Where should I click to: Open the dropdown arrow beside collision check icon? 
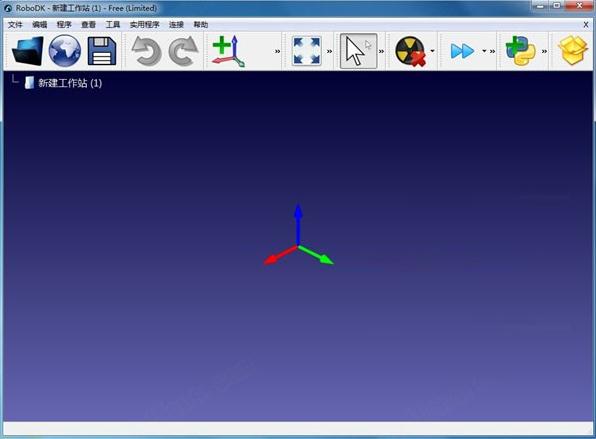click(432, 51)
